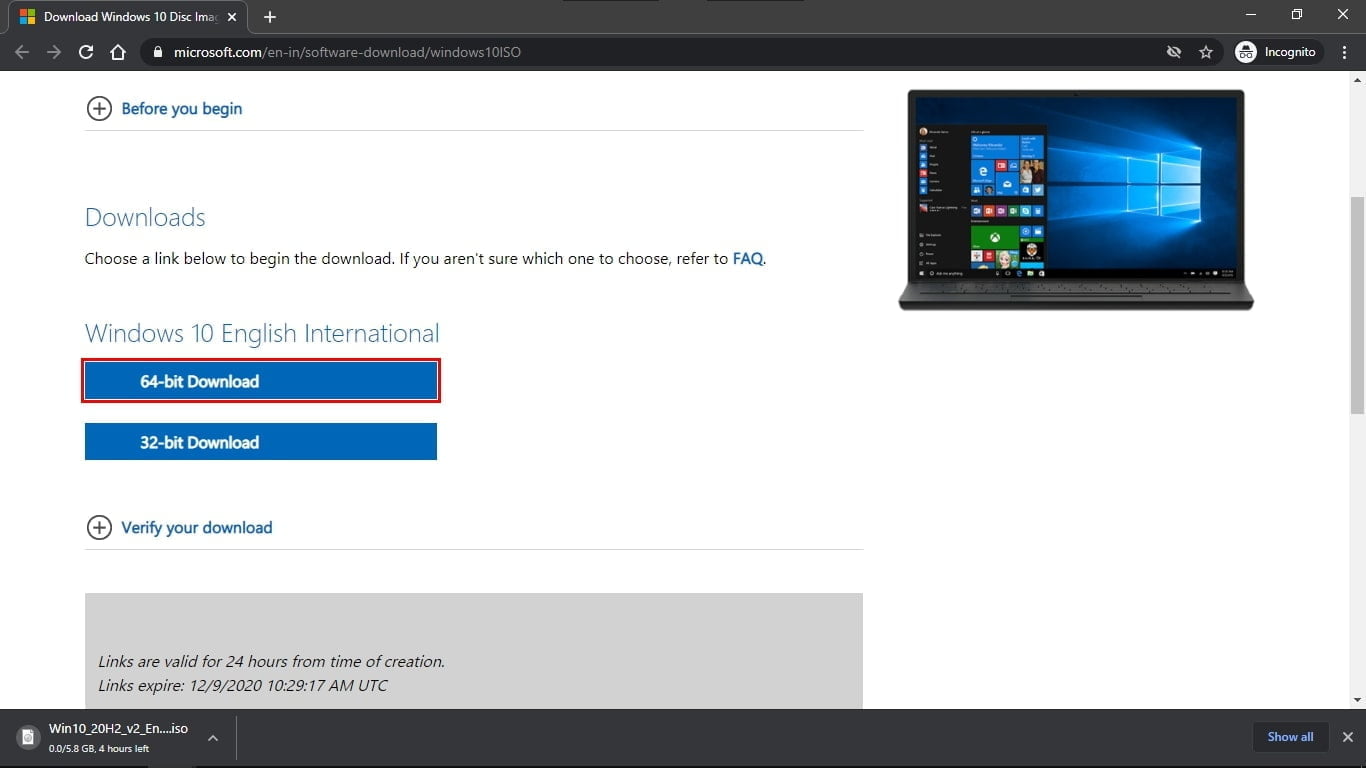Screen dimensions: 1366x768
Task: Click the 32-bit Download button
Action: click(x=261, y=442)
